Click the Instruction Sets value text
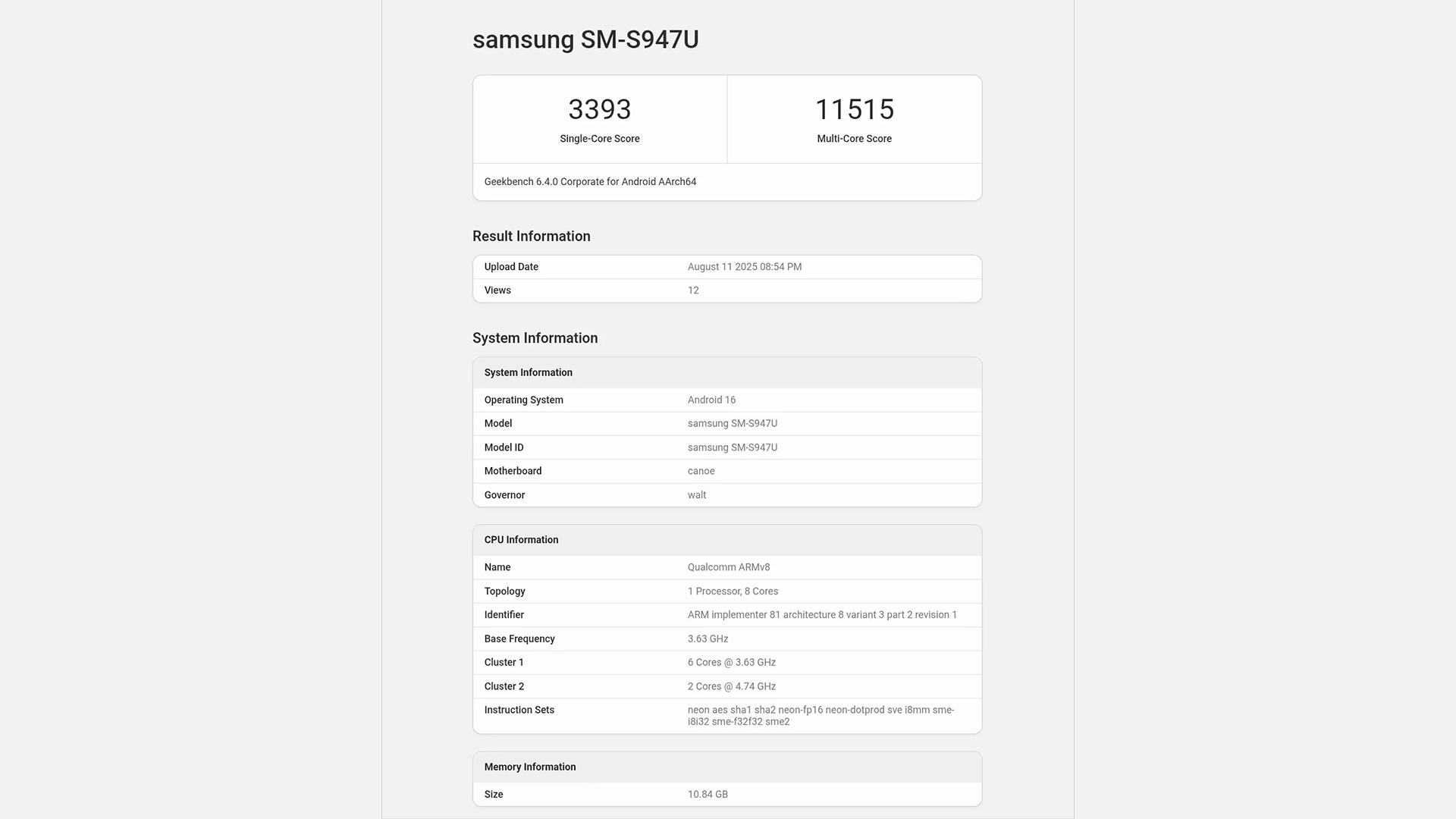This screenshot has height=819, width=1456. point(820,715)
